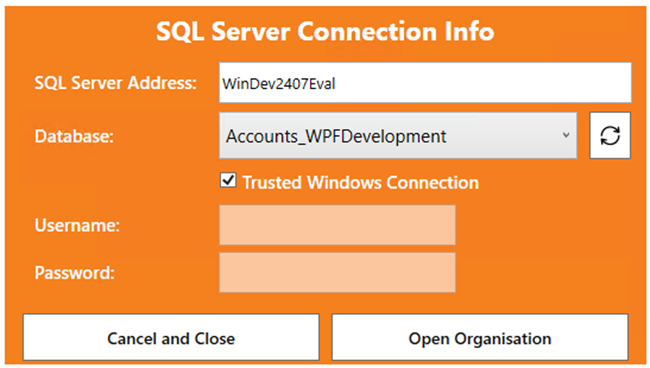The width and height of the screenshot is (650, 368).
Task: Click the 'Database:' label text
Action: coord(74,136)
